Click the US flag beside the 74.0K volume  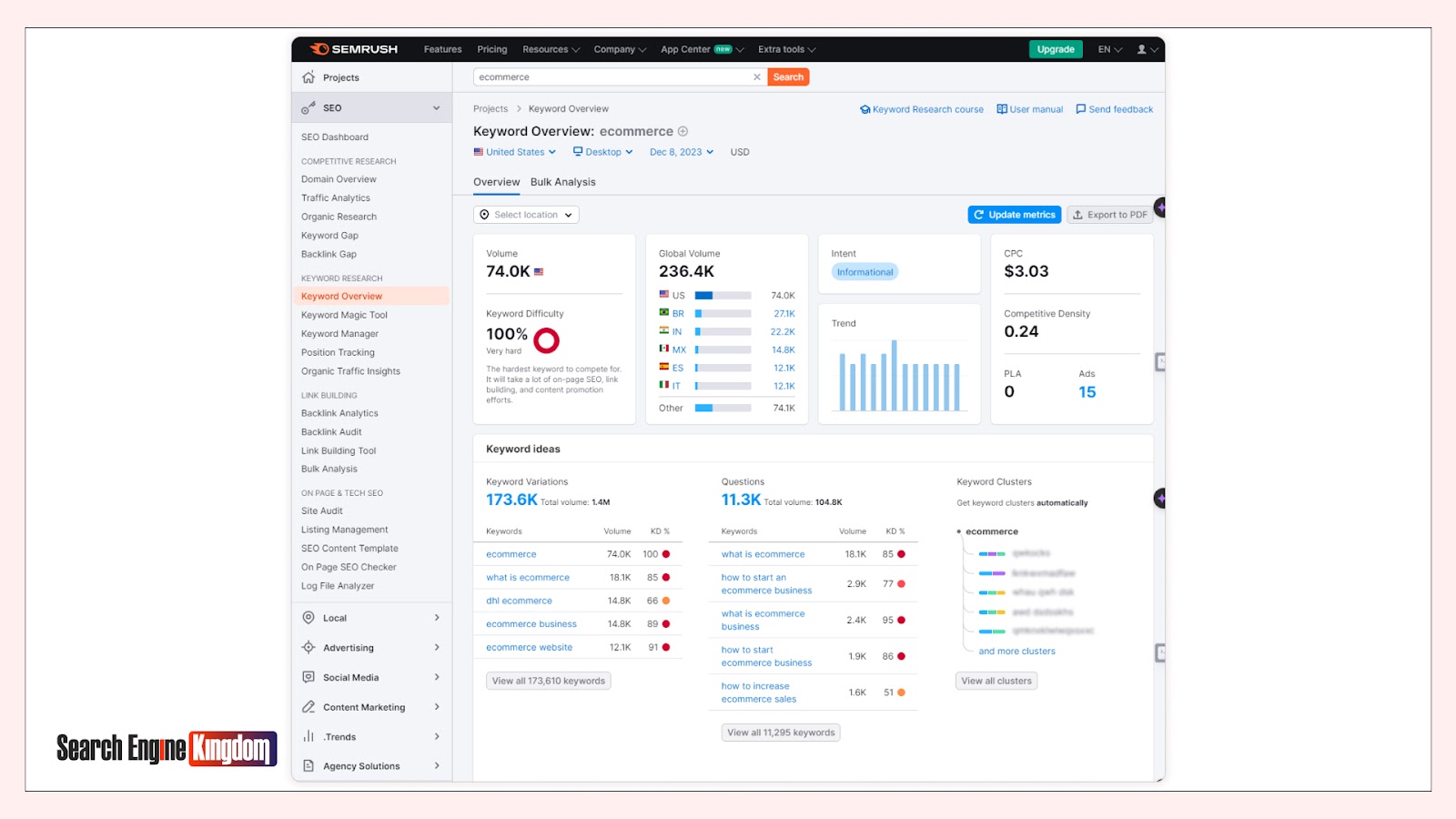tap(539, 271)
